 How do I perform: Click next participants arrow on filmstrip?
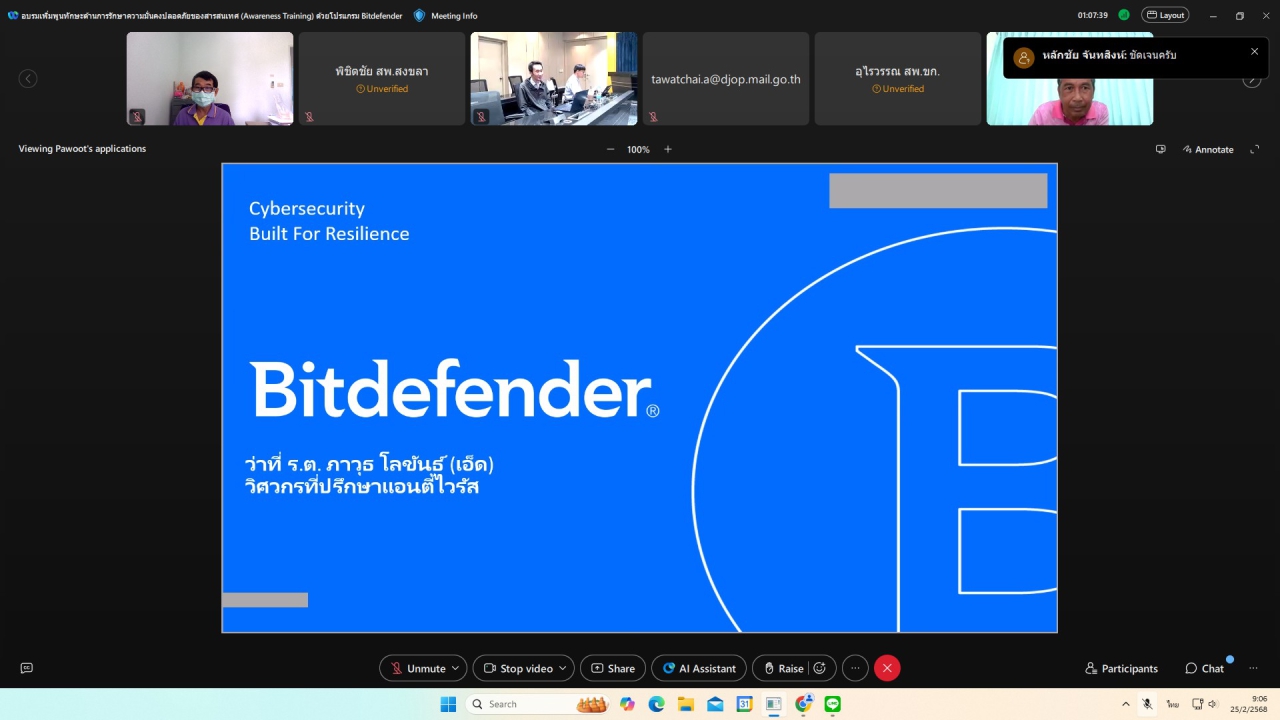[x=1252, y=82]
